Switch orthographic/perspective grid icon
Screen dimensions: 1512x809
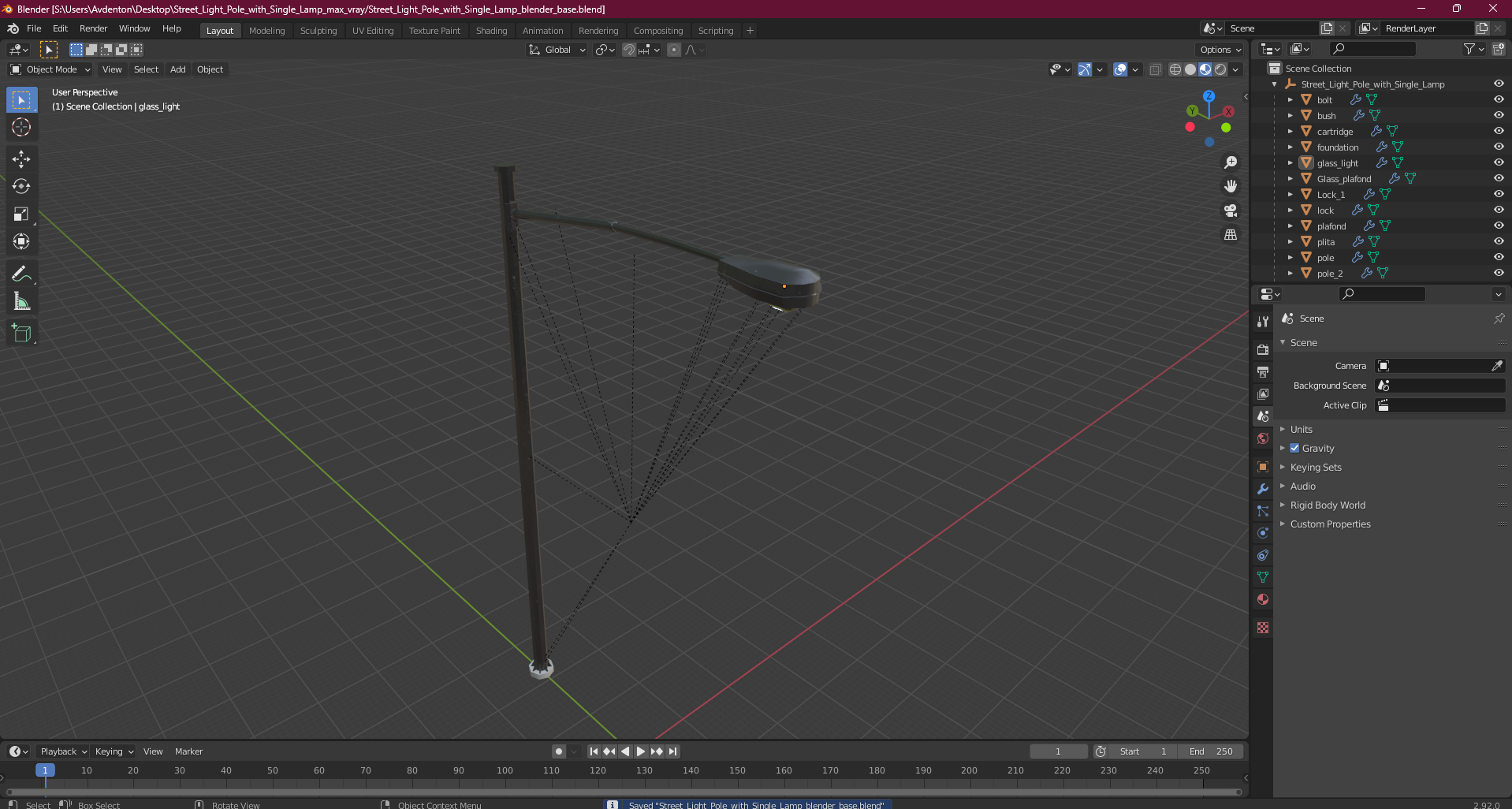(x=1230, y=235)
